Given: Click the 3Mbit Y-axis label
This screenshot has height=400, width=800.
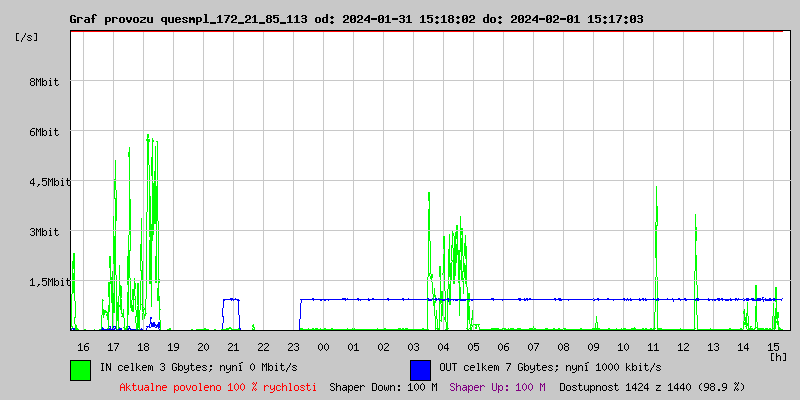Looking at the screenshot, I should click(x=44, y=232).
